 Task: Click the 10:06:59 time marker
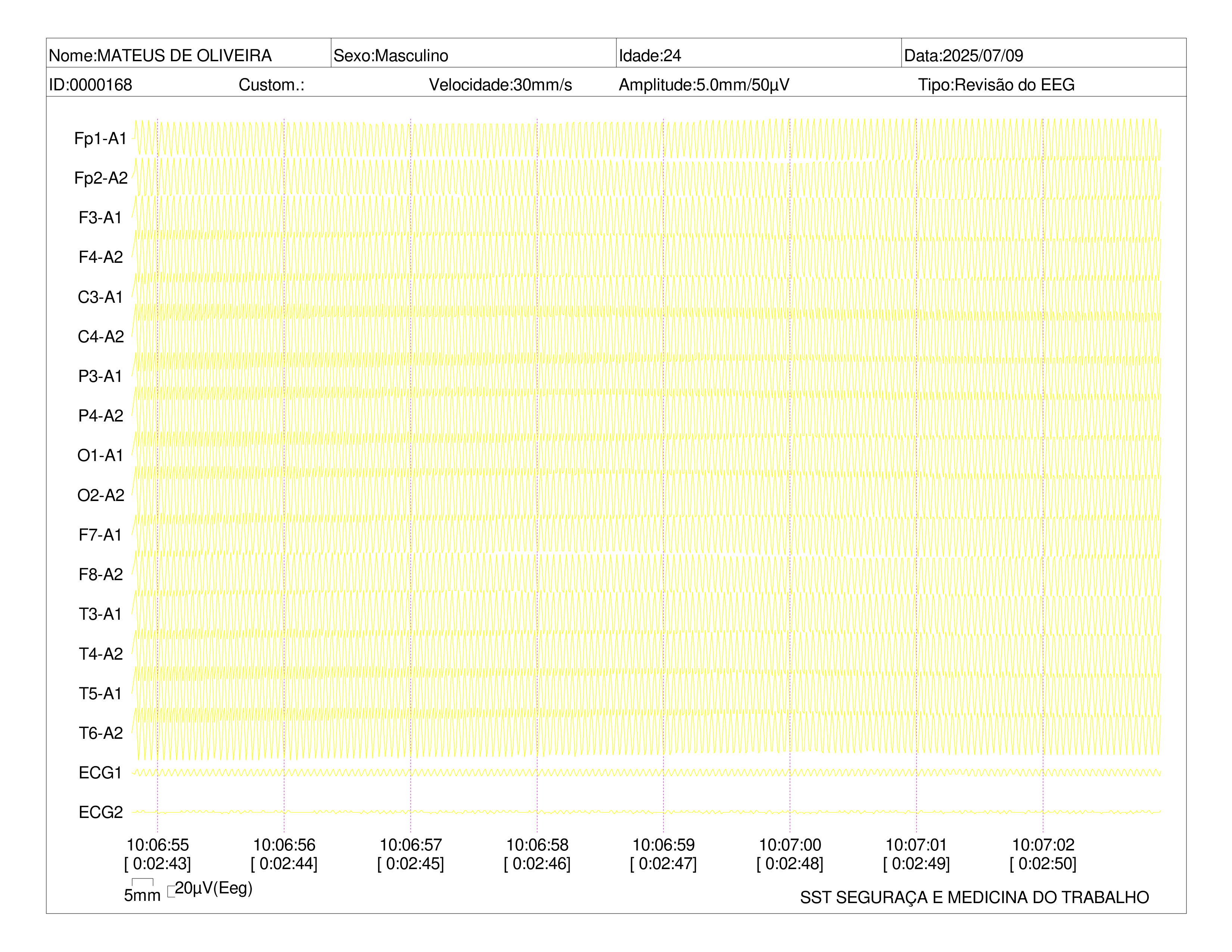click(663, 845)
